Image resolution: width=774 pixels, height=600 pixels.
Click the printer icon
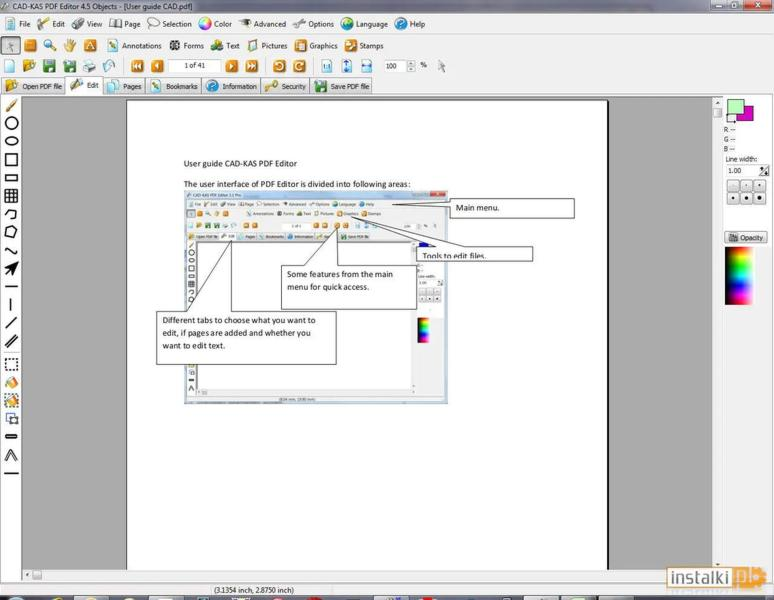pos(89,66)
